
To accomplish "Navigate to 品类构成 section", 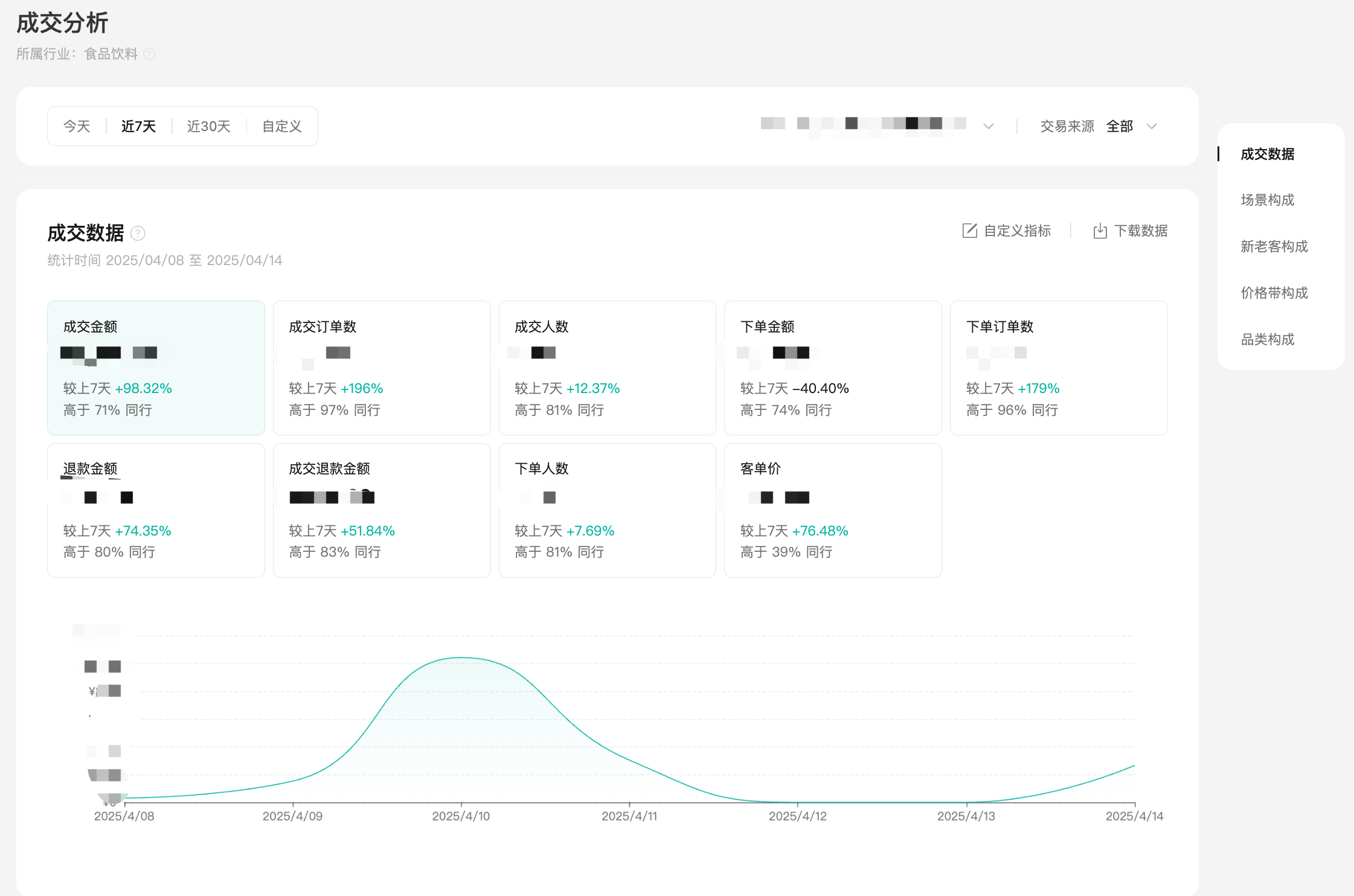I will [1267, 339].
